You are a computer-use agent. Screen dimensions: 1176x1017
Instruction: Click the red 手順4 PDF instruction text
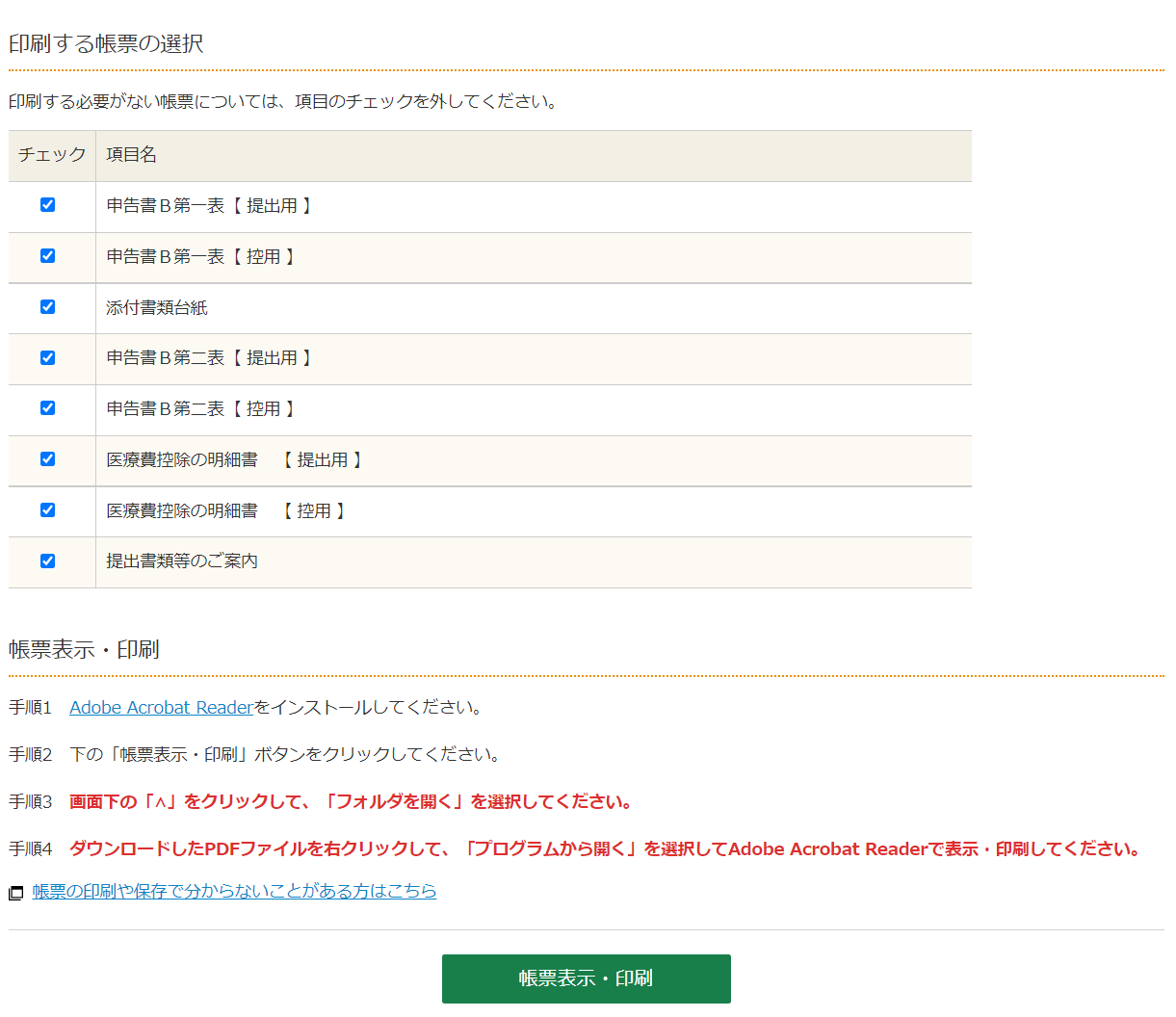[606, 849]
